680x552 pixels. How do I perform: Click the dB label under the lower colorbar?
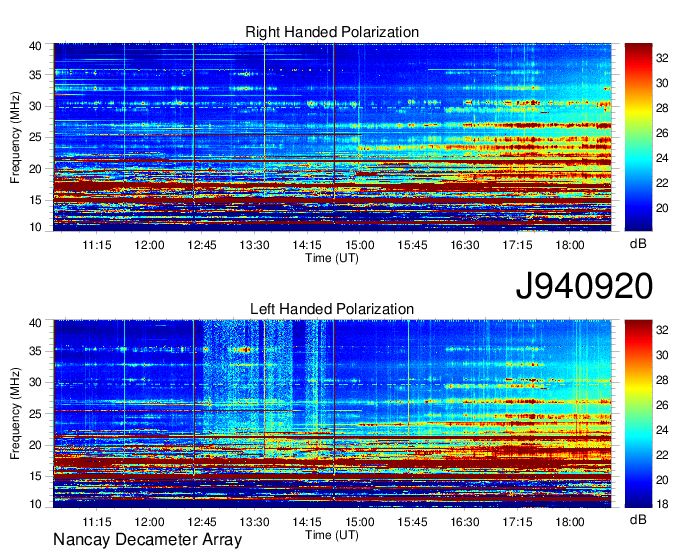638,519
